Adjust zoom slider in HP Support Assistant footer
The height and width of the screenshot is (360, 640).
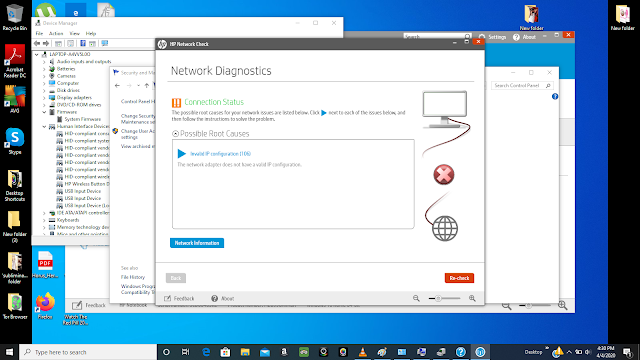coord(528,306)
